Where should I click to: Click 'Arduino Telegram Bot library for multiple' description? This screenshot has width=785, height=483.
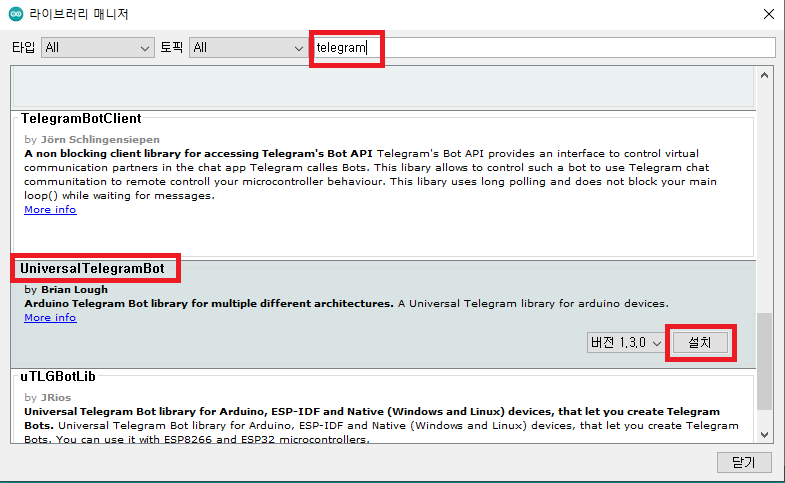[209, 304]
